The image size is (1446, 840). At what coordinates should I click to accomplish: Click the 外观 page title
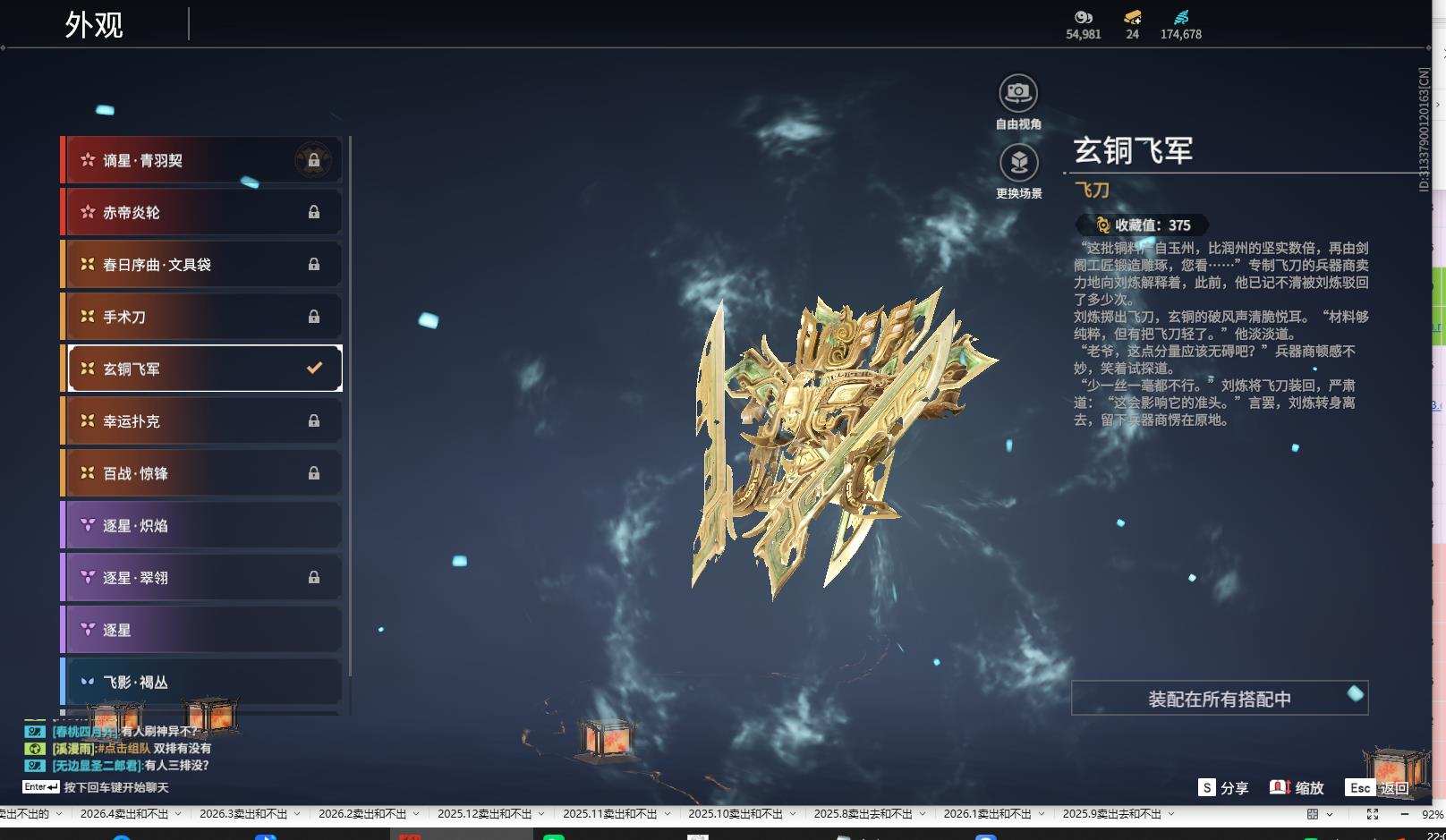[94, 24]
